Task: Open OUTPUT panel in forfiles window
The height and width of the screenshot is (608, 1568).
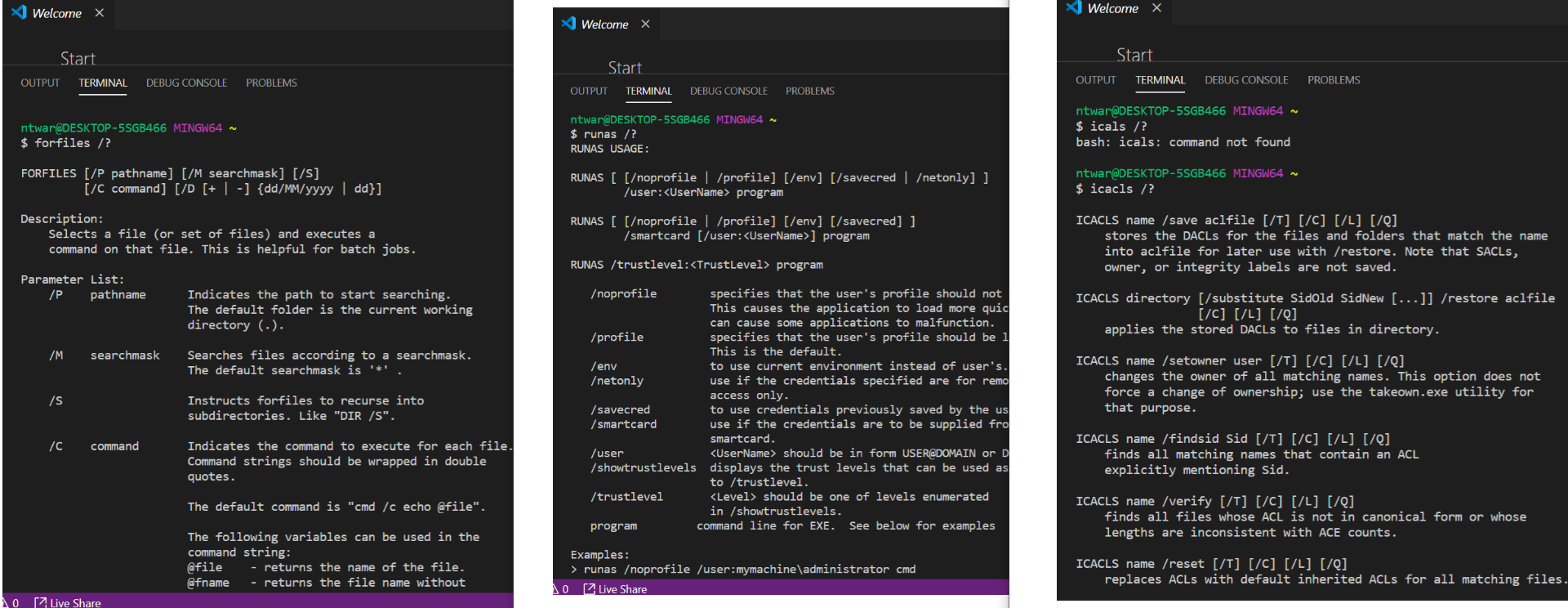Action: (40, 83)
